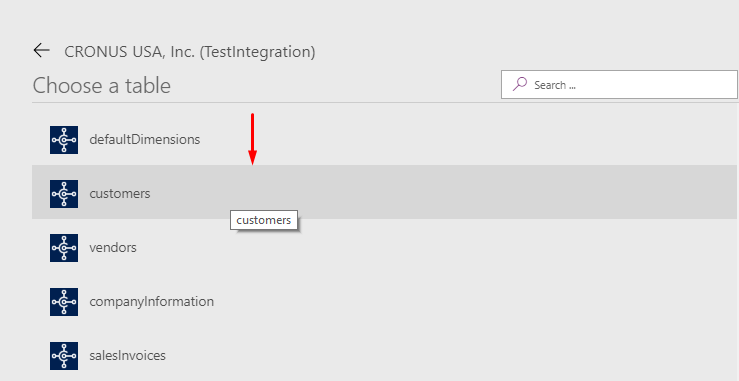Click the red arrow pointing at customers

253,139
